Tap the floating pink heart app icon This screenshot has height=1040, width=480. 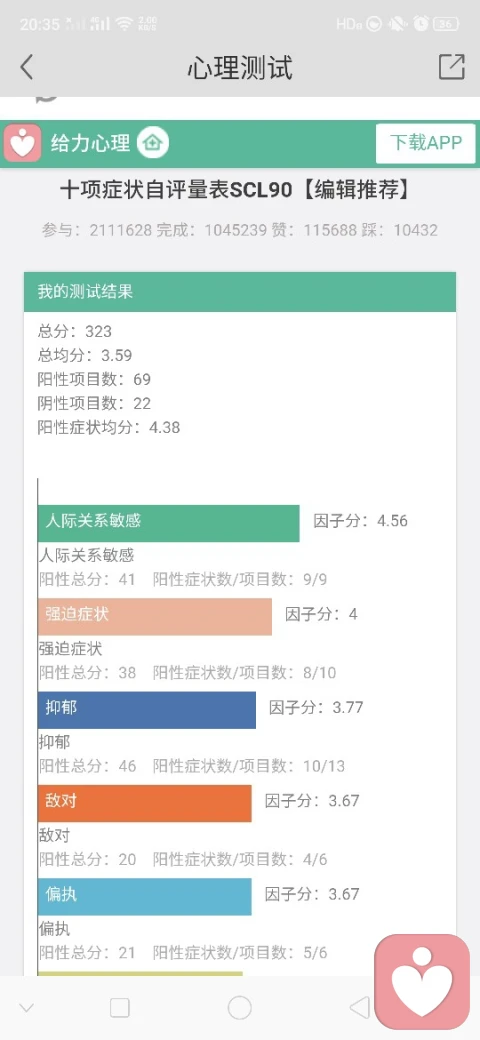422,982
